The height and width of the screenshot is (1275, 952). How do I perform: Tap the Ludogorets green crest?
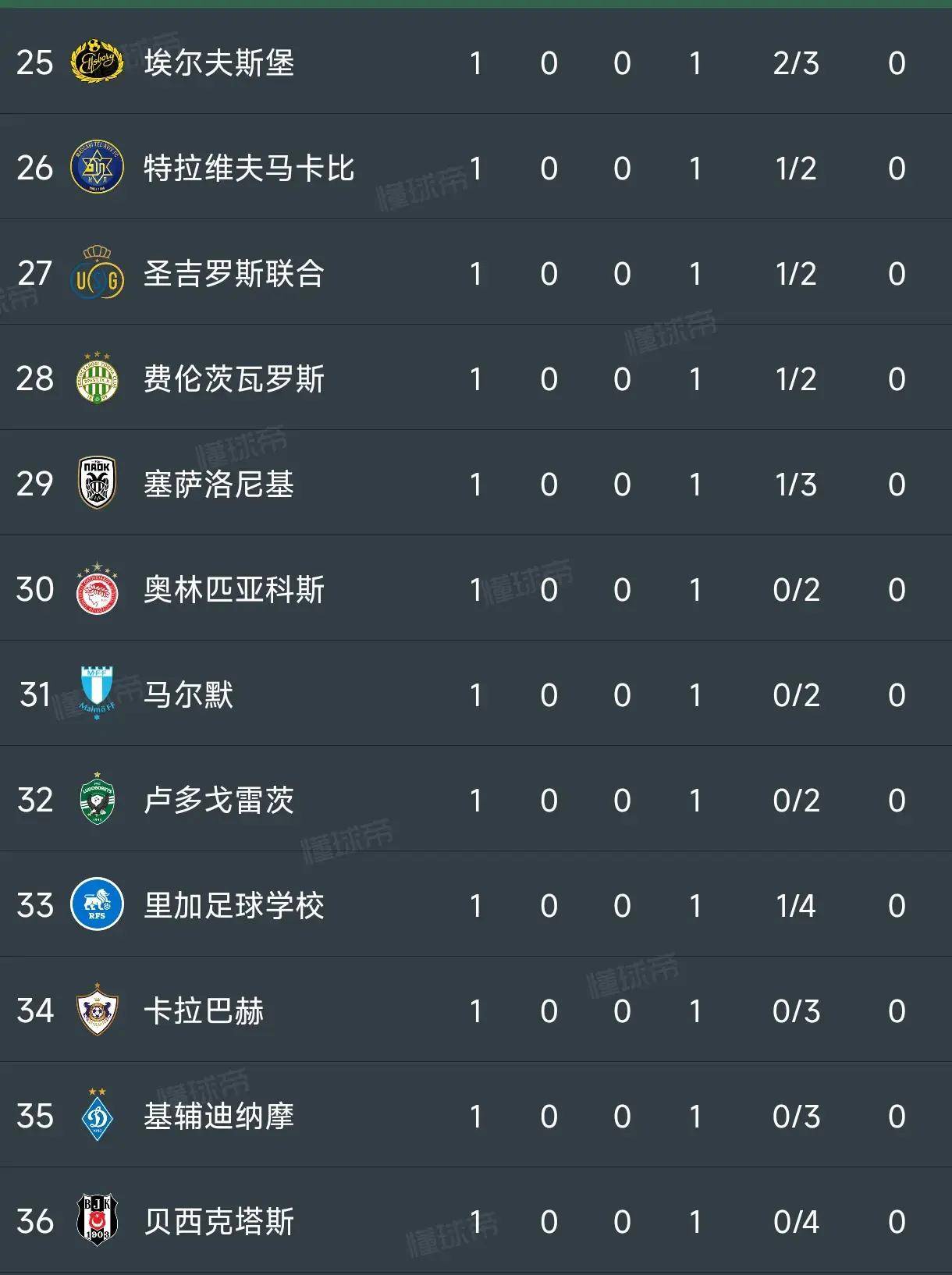[97, 800]
